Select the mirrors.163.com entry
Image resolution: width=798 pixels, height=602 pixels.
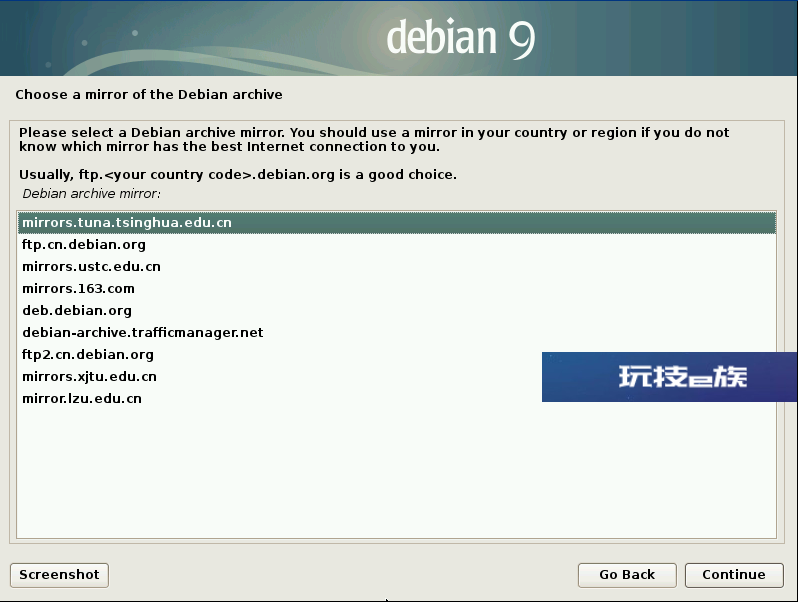(397, 289)
